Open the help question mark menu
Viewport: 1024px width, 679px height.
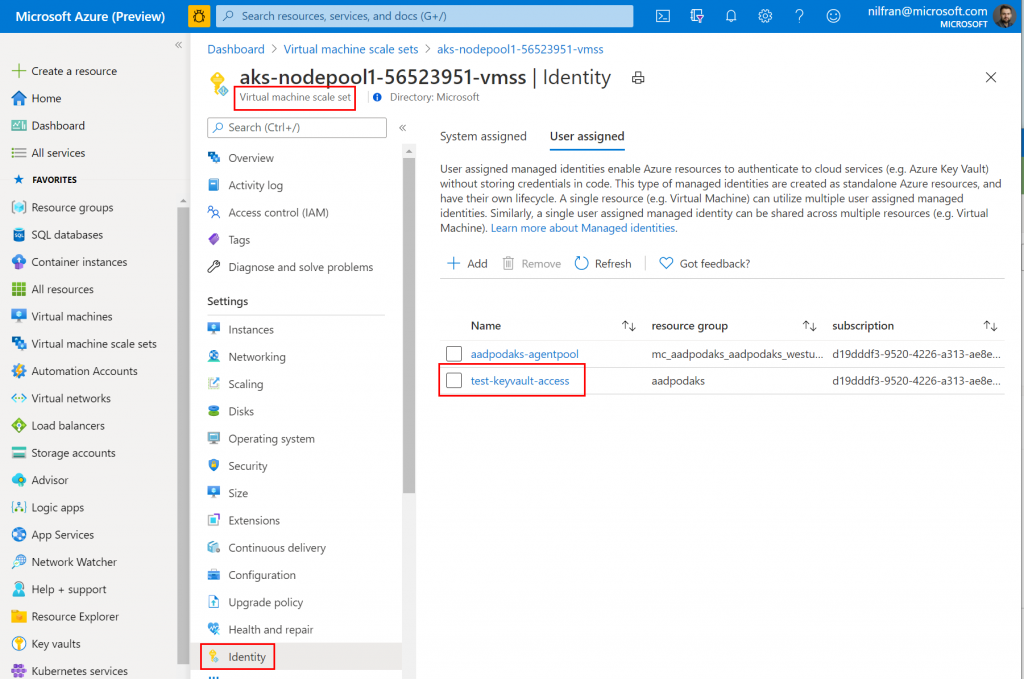(799, 16)
